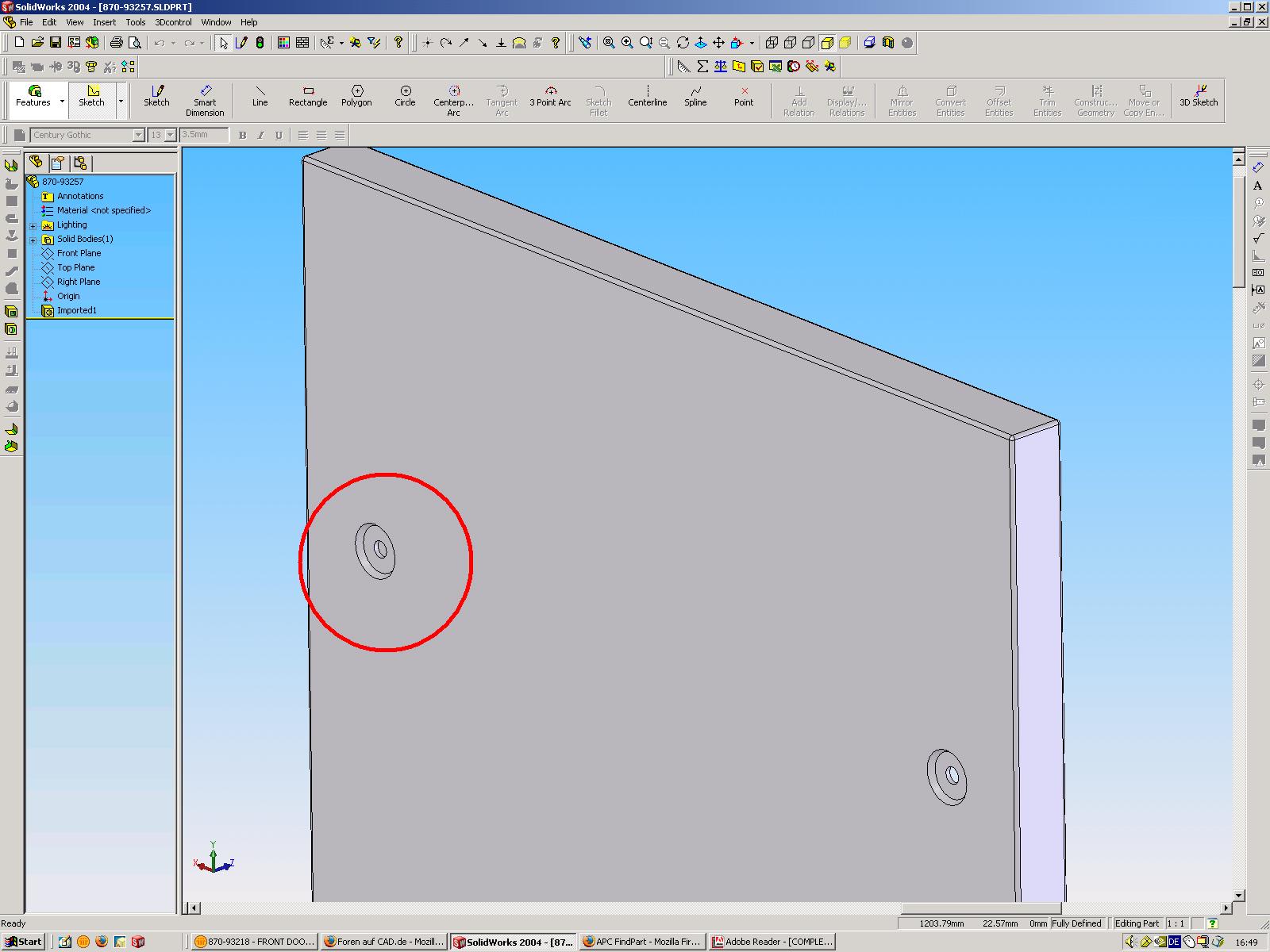1270x952 pixels.
Task: Switch to the PropertyManager tab
Action: point(58,163)
